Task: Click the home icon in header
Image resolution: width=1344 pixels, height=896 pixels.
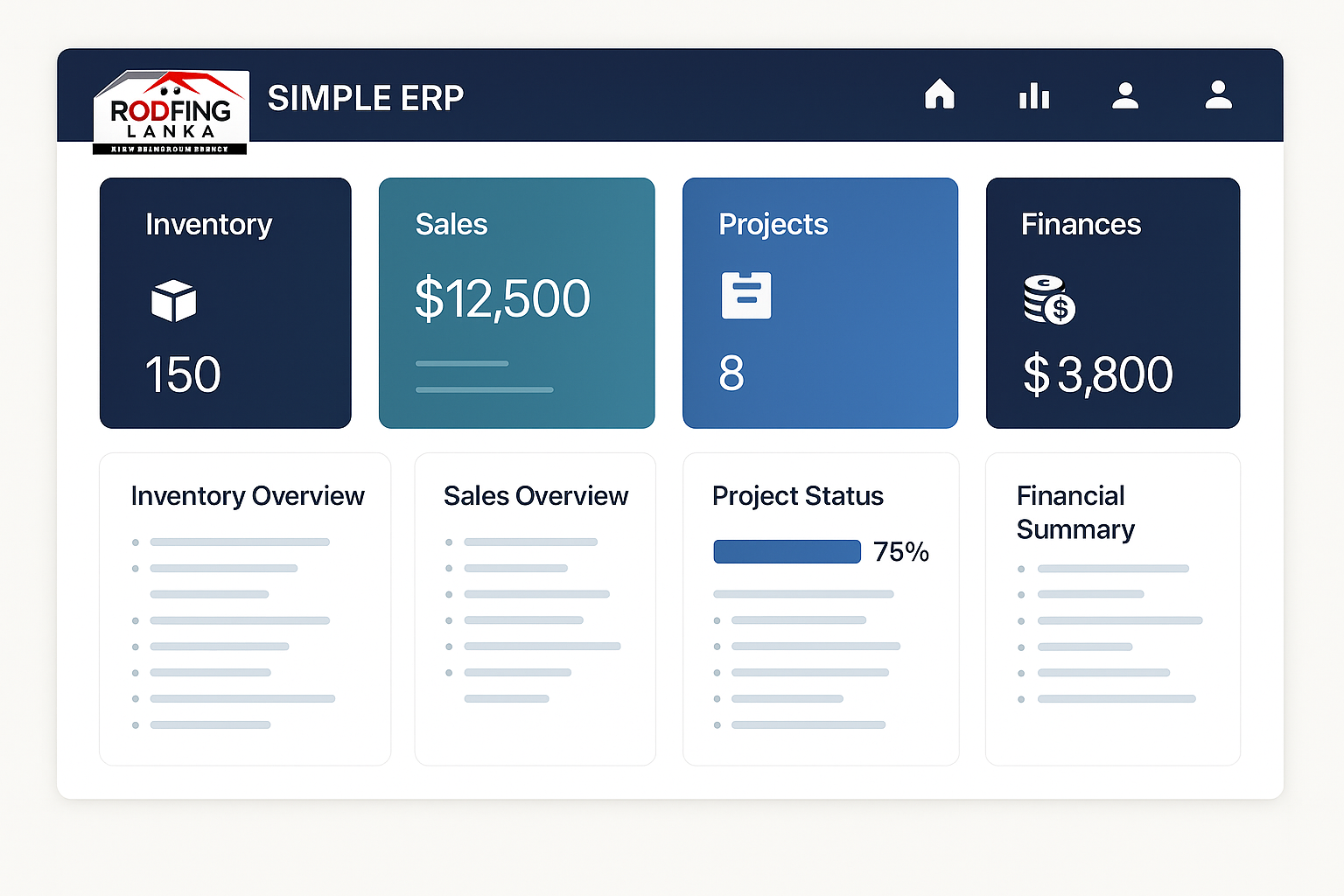Action: click(939, 94)
